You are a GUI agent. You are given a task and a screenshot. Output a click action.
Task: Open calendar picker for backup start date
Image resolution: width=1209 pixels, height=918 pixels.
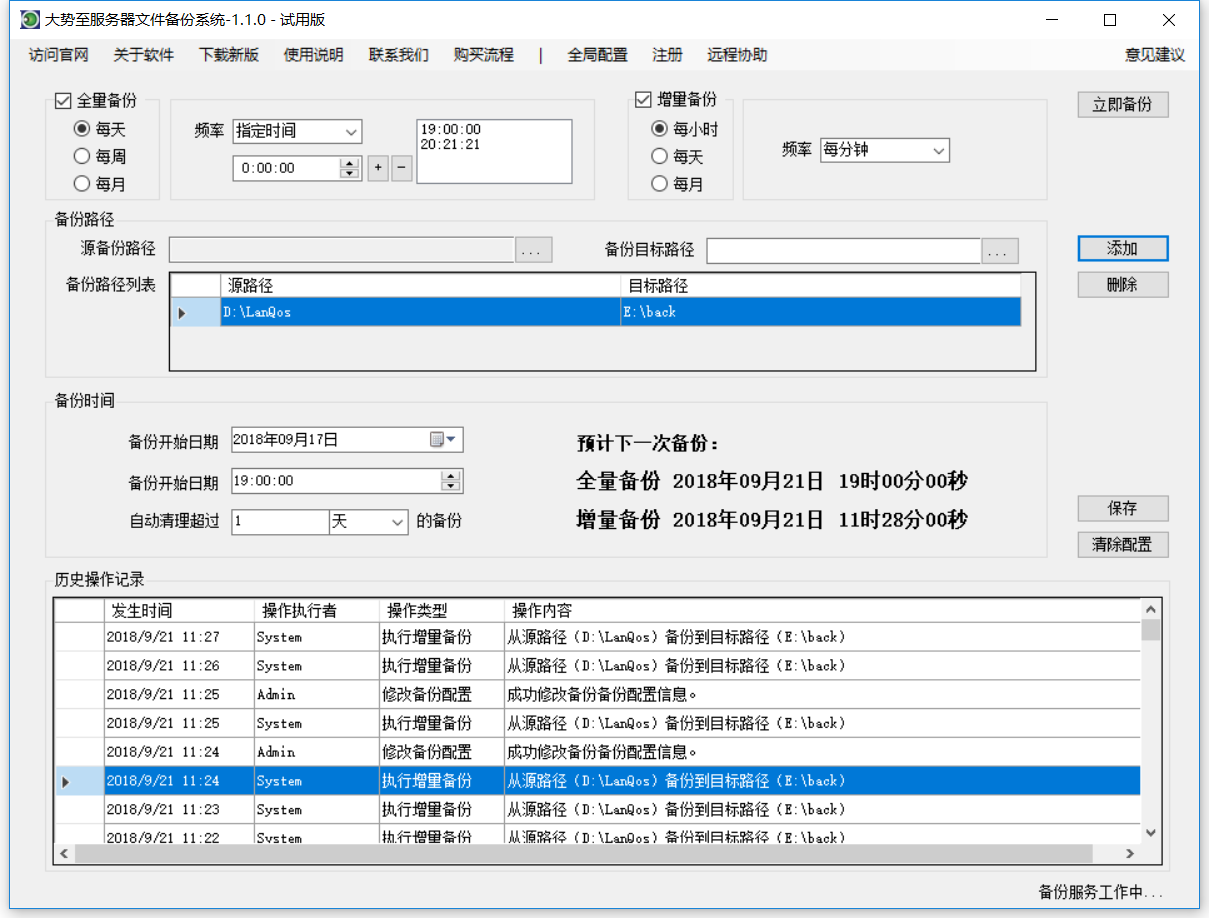click(442, 440)
